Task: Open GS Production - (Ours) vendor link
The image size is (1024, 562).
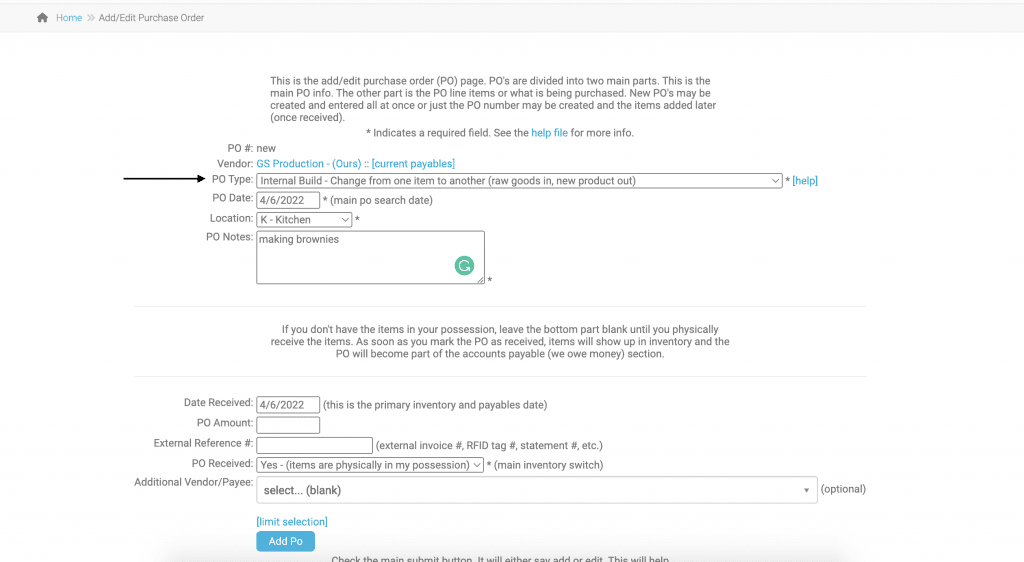Action: point(308,164)
